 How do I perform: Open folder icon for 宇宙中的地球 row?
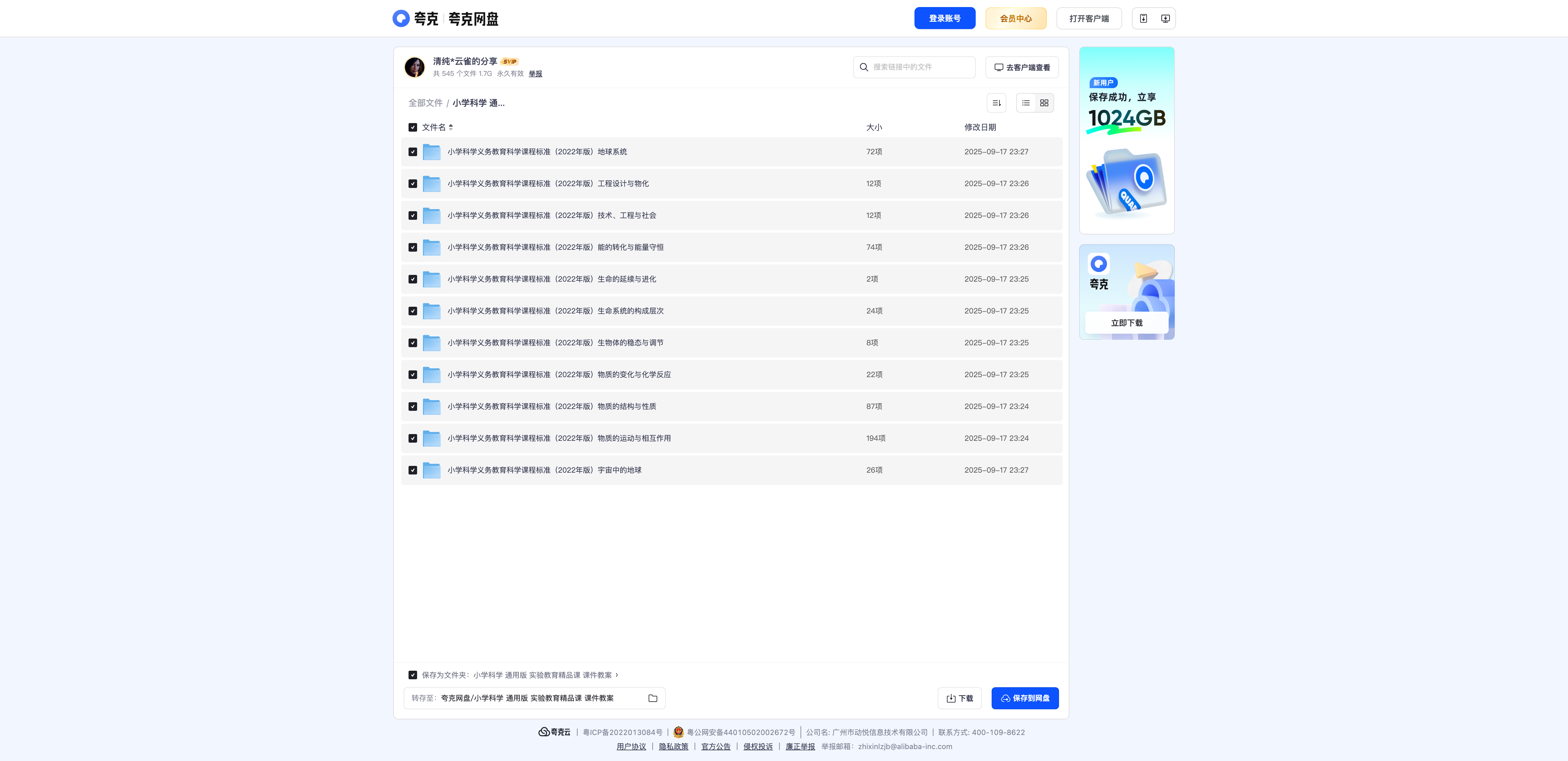[x=432, y=470]
